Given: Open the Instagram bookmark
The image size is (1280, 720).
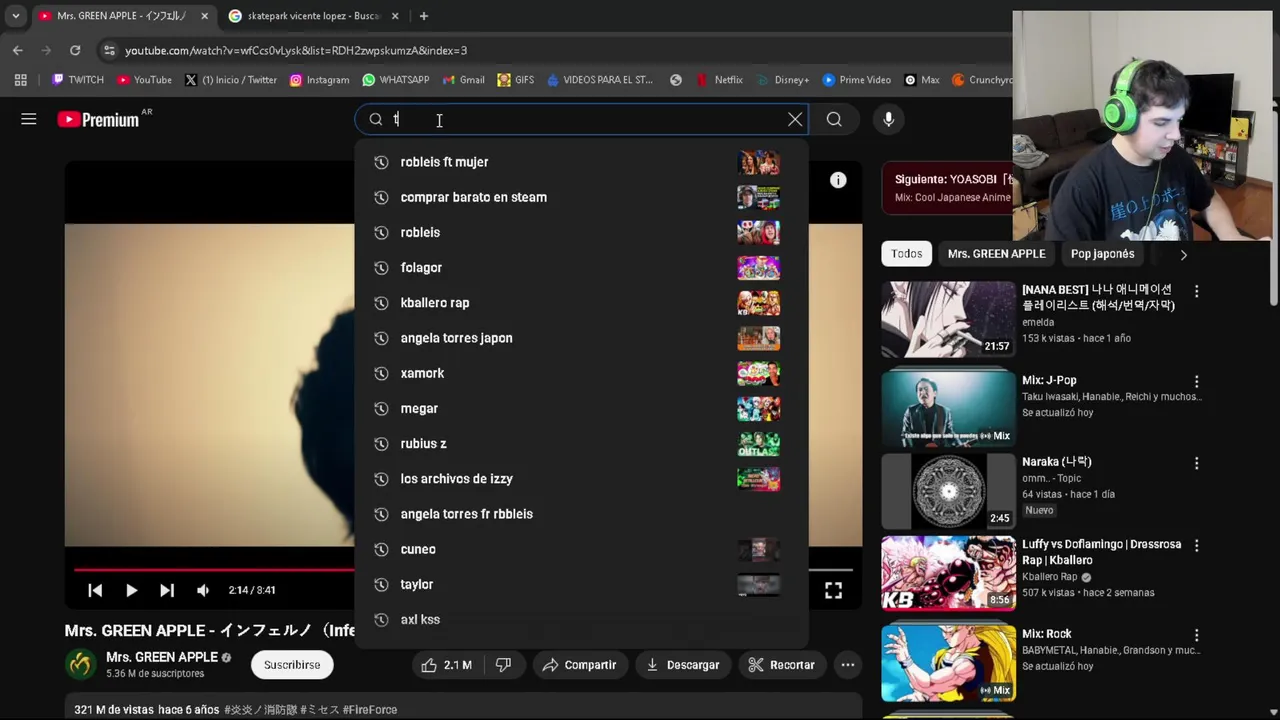Looking at the screenshot, I should click(x=320, y=80).
